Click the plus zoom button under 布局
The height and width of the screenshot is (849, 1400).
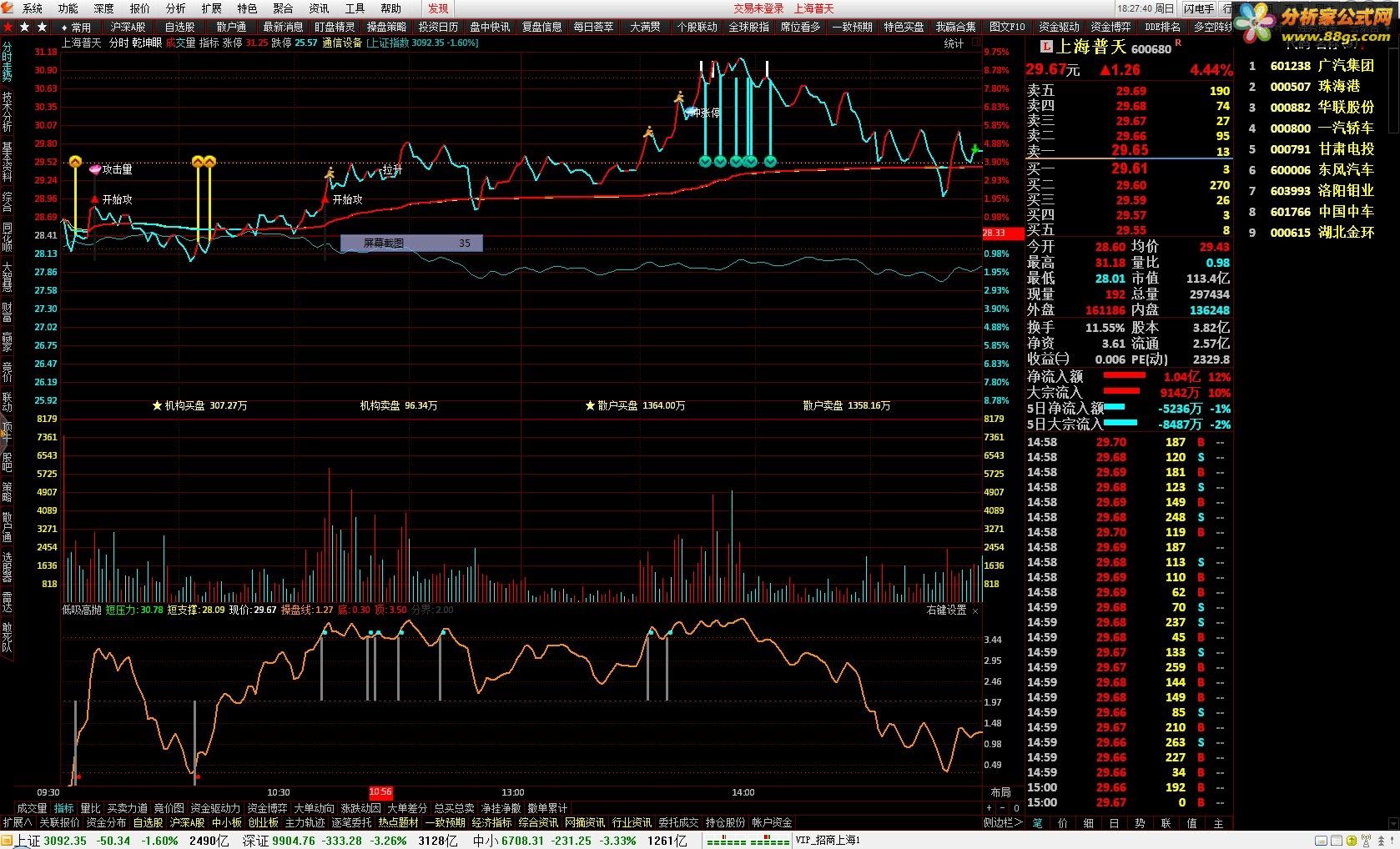point(990,807)
